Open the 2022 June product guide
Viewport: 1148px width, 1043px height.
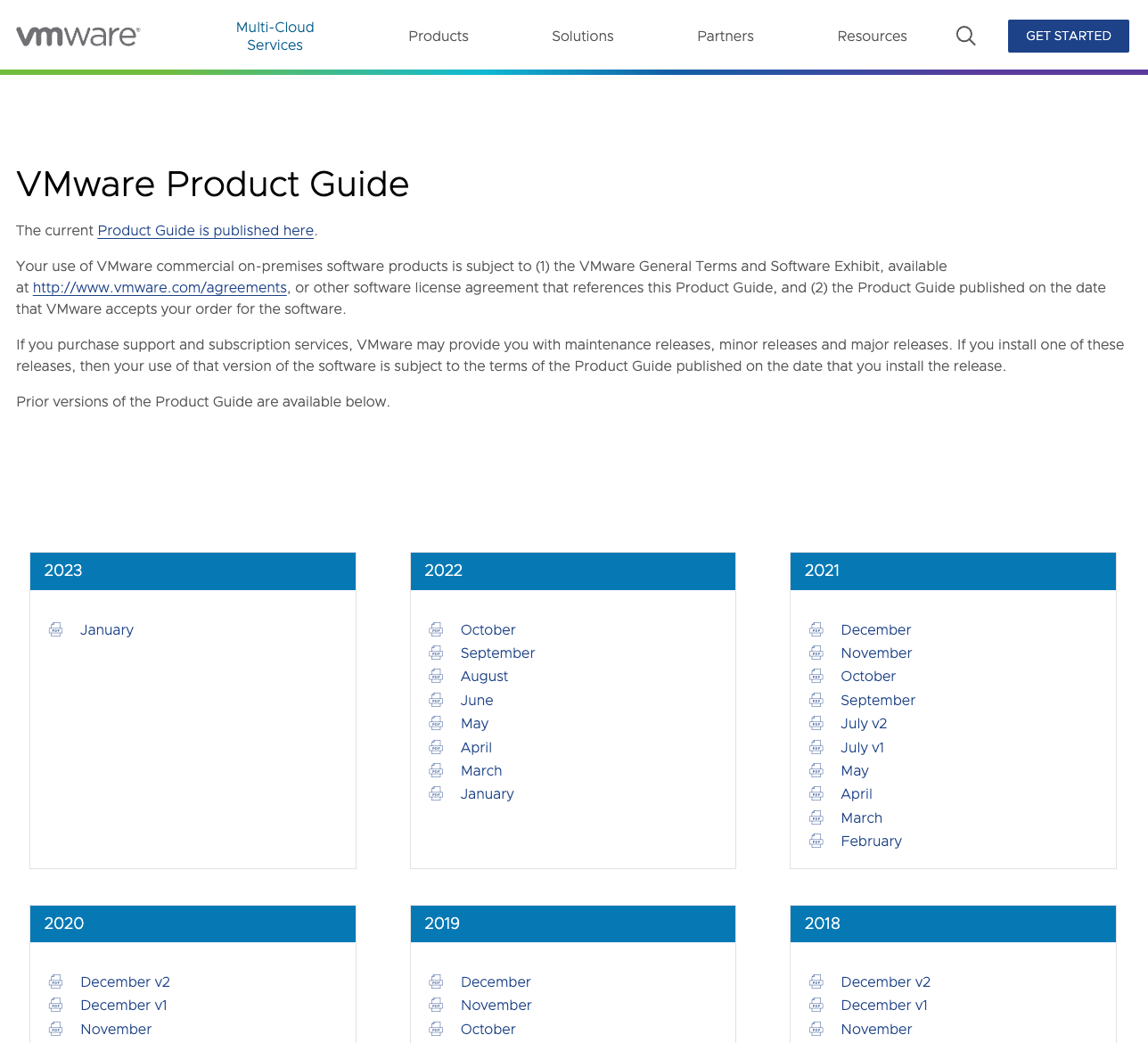pos(477,700)
